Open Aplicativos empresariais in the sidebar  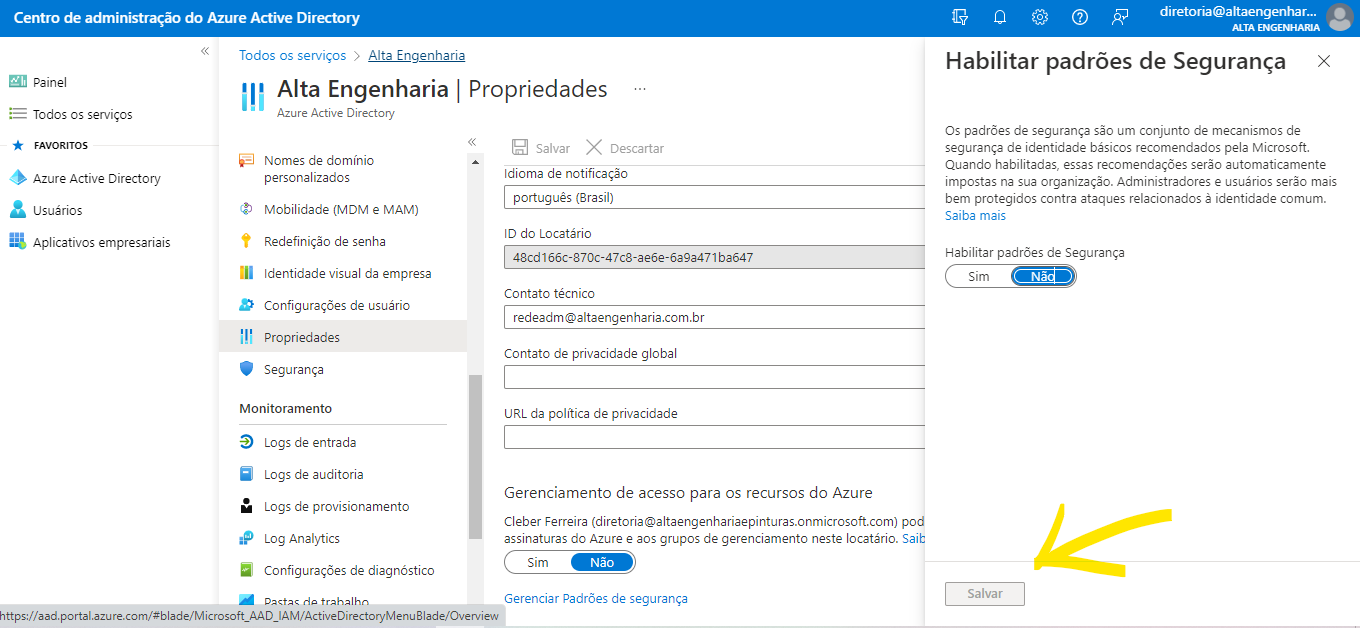(x=101, y=242)
